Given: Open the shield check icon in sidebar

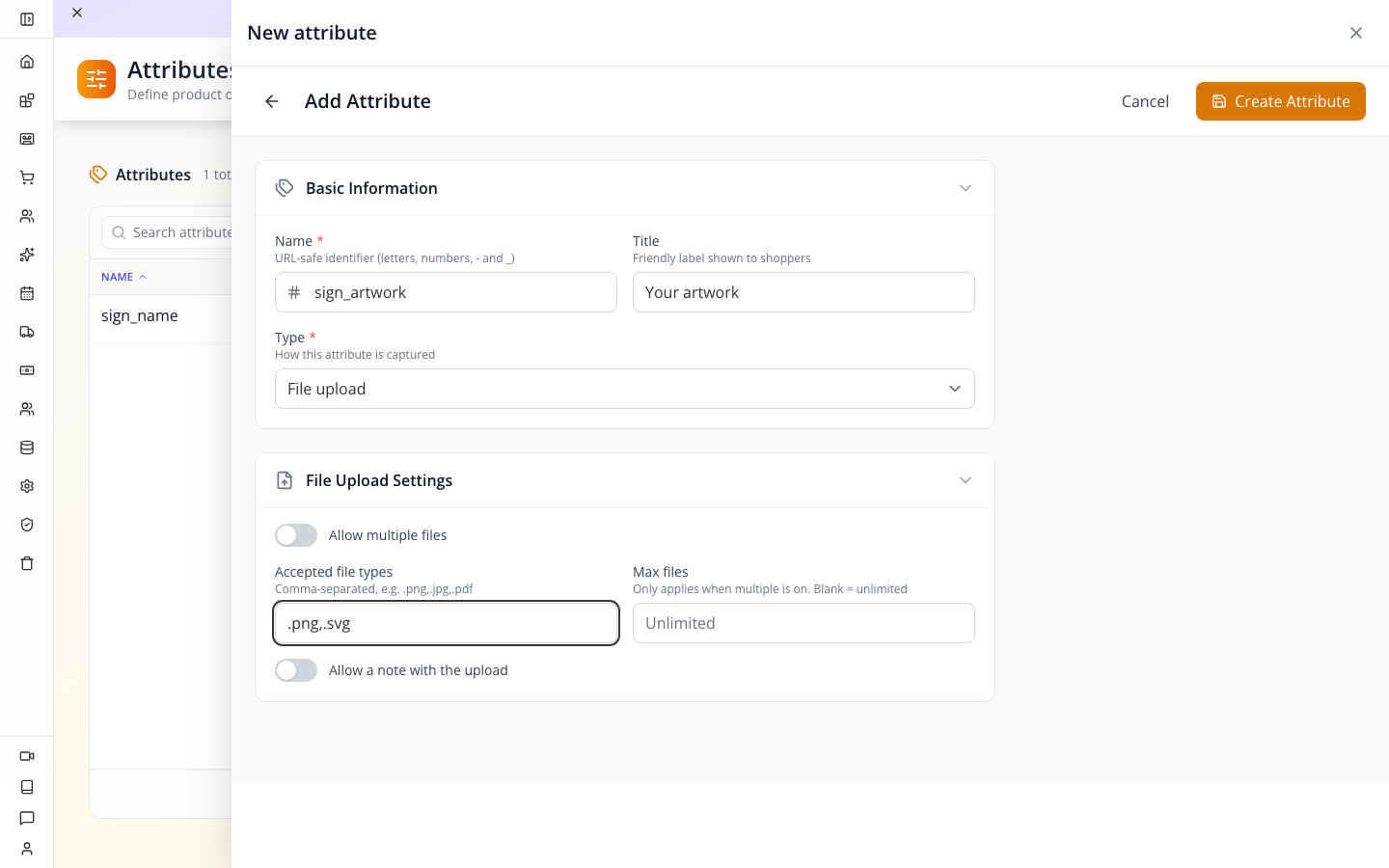Looking at the screenshot, I should tap(27, 525).
